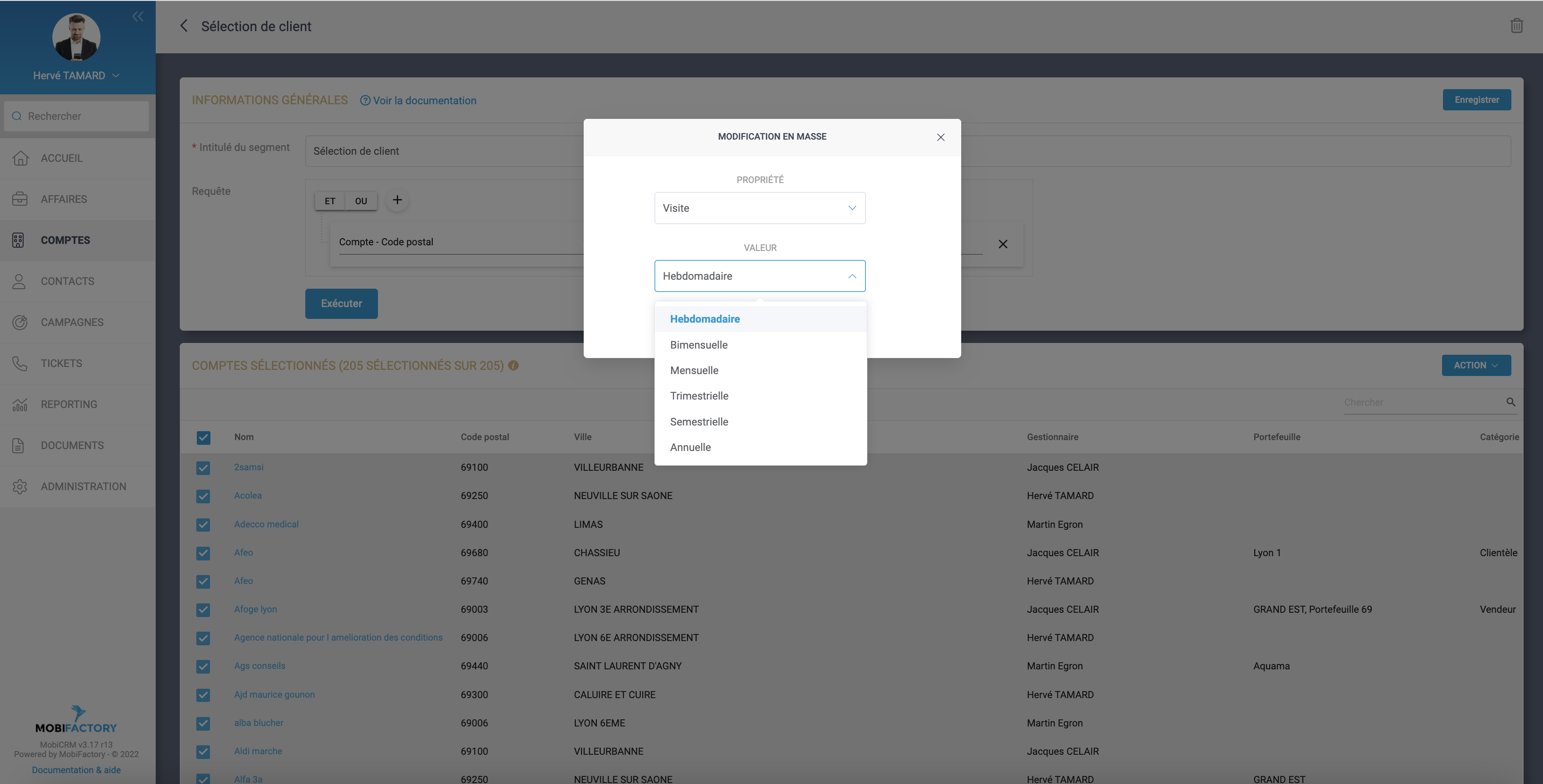The width and height of the screenshot is (1543, 784).
Task: Select Trimestrielle from the value list
Action: [699, 396]
